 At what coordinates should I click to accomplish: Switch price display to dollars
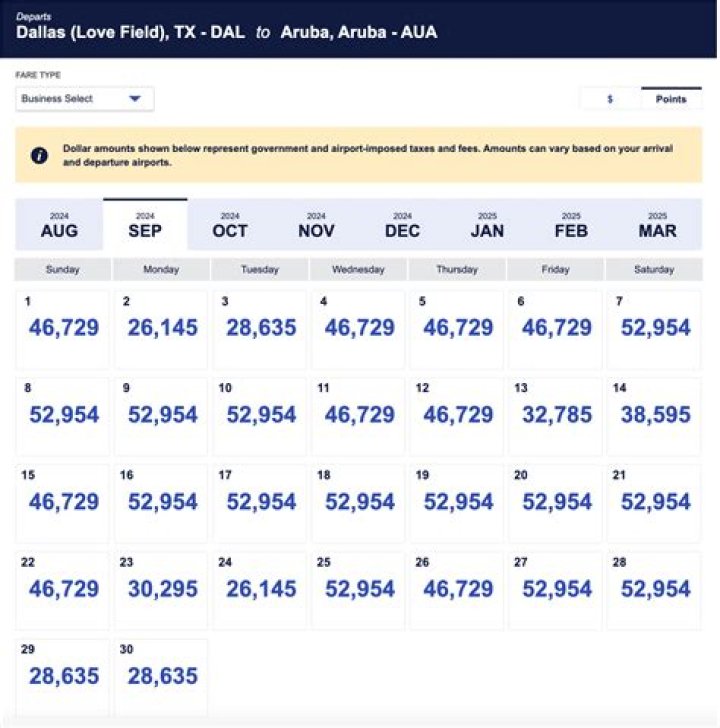(x=610, y=99)
